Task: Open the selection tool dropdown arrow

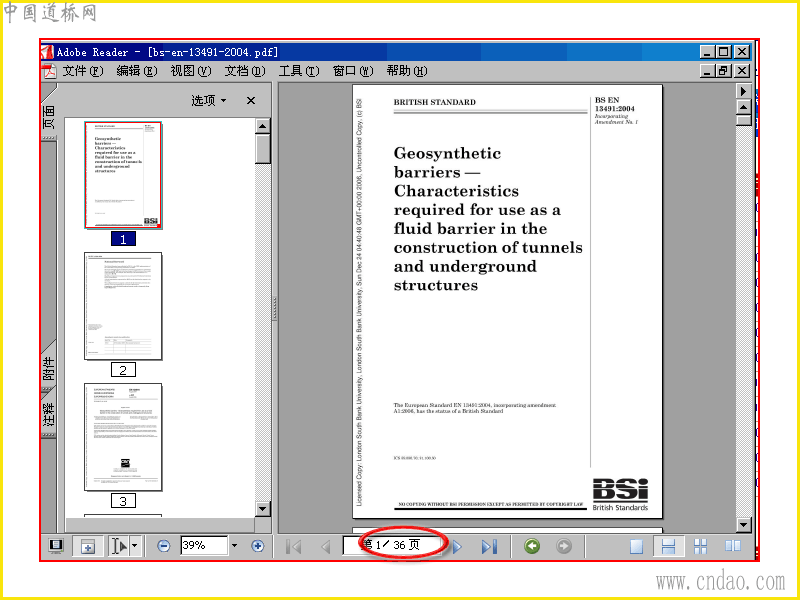Action: [134, 545]
